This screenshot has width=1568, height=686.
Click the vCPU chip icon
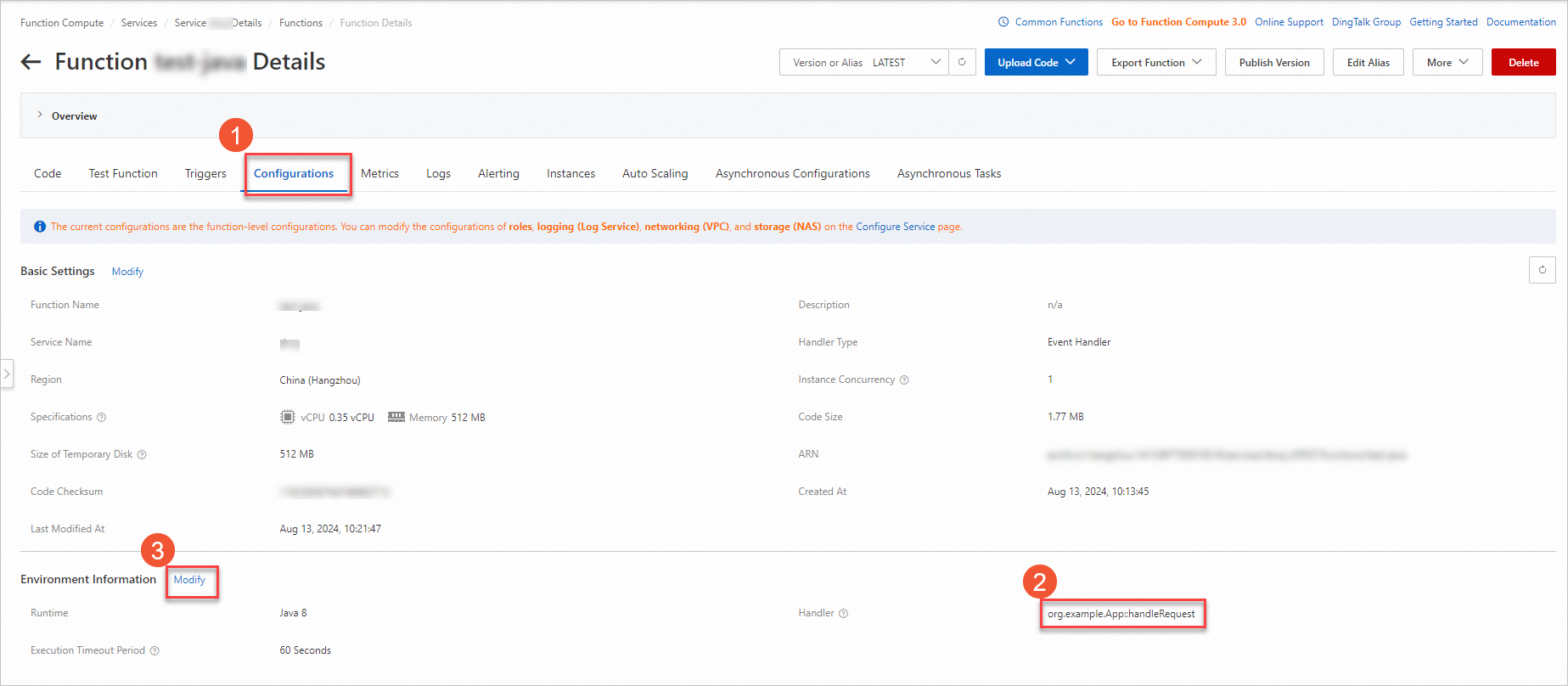tap(288, 417)
